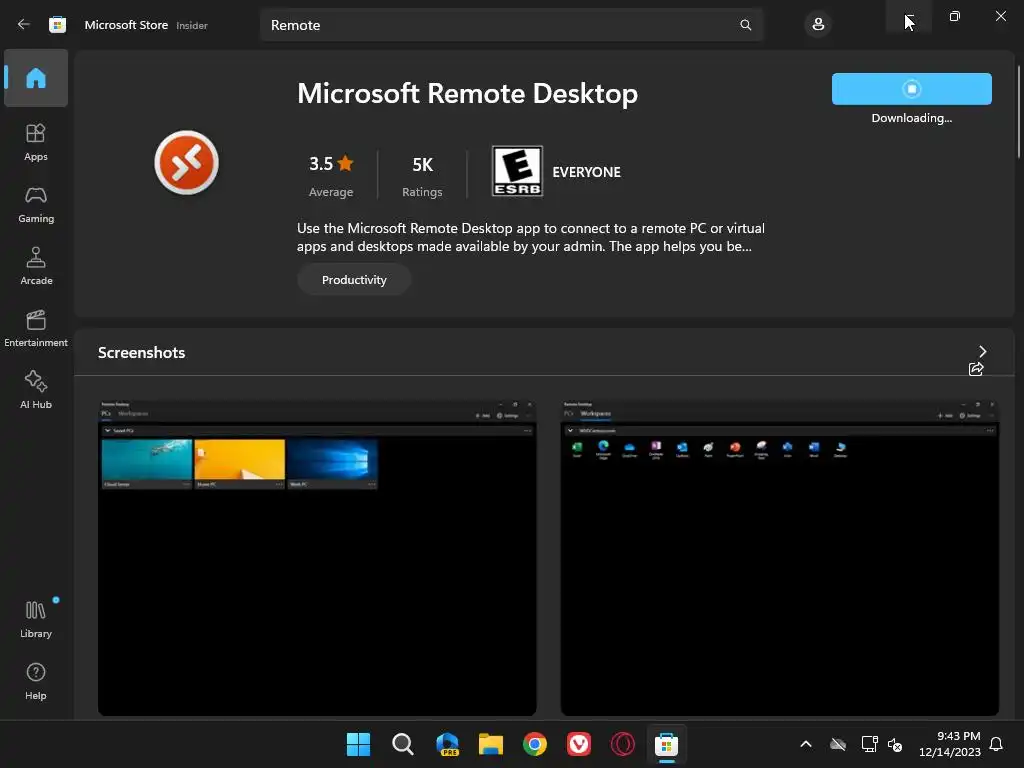1024x768 pixels.
Task: Open the 5K Ratings count
Action: [422, 175]
